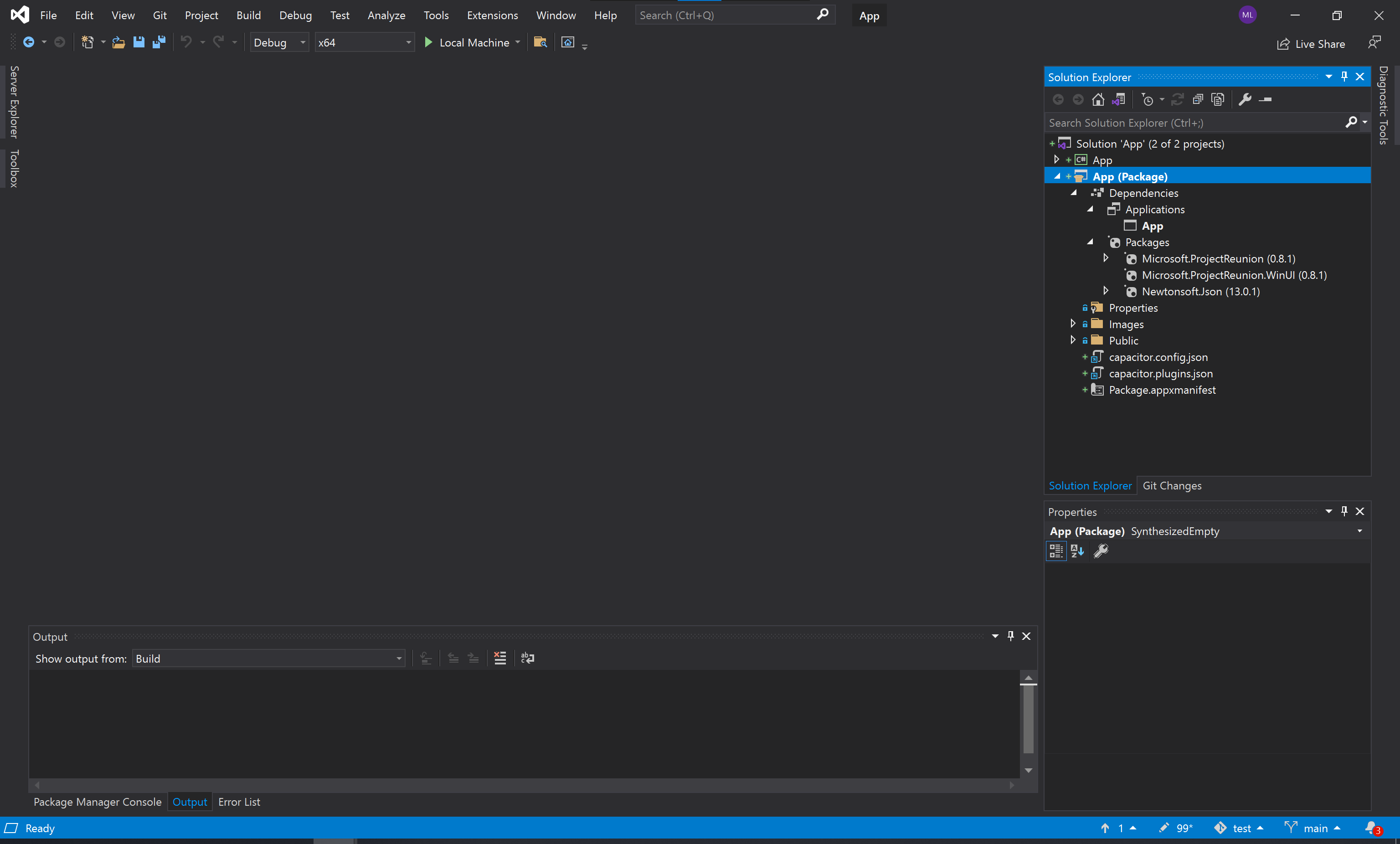
Task: Collapse all nodes in Solution Explorer
Action: [1198, 99]
